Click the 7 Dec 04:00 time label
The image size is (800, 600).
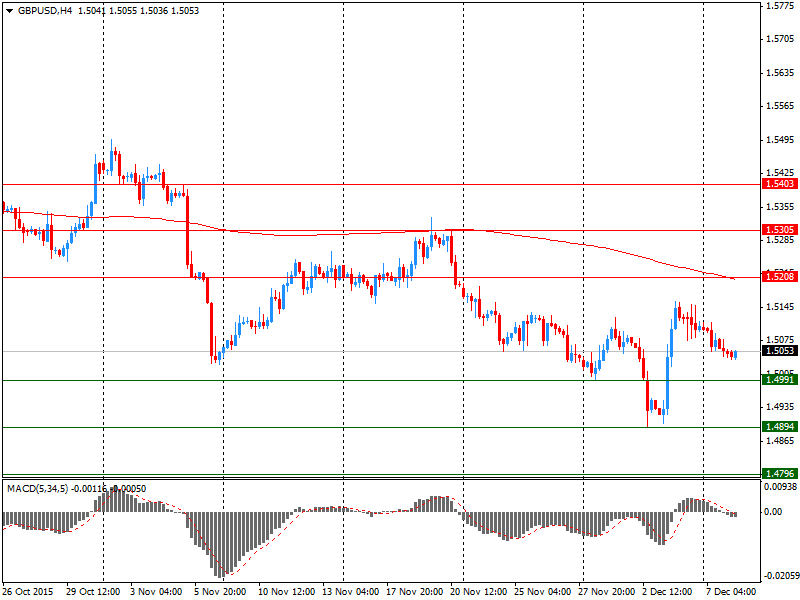pos(731,592)
